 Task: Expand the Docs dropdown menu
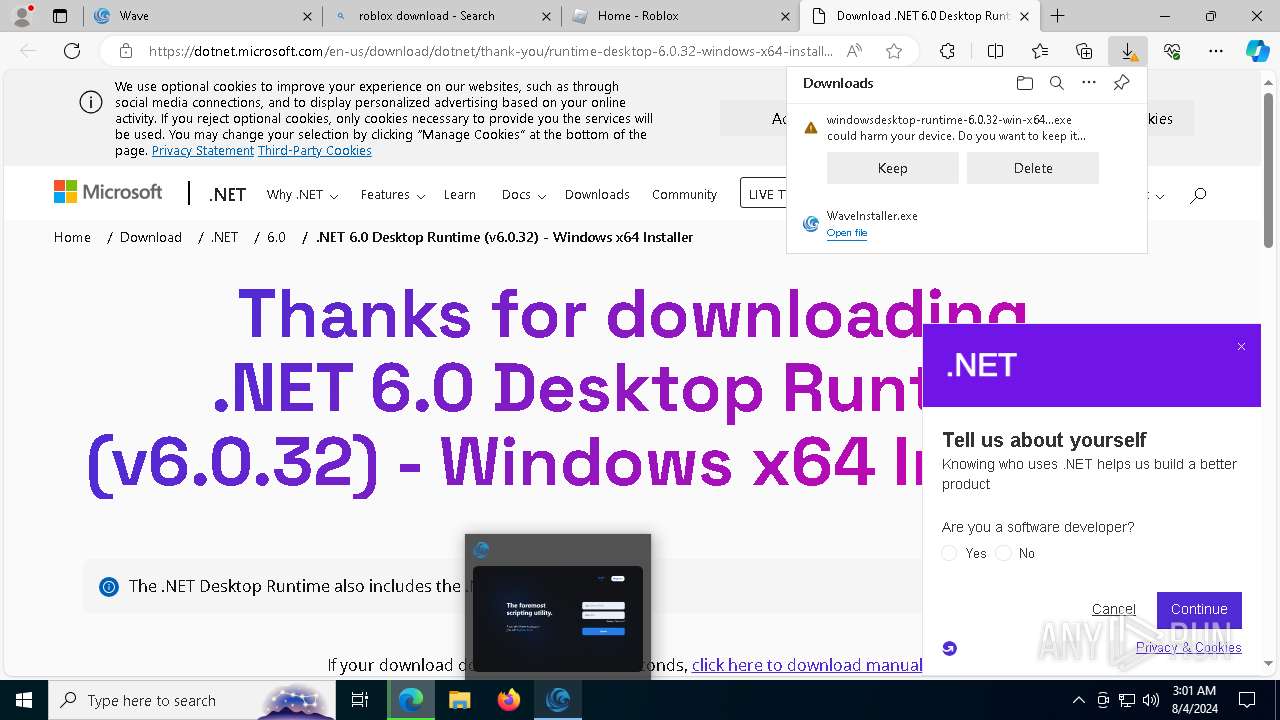pyautogui.click(x=523, y=195)
